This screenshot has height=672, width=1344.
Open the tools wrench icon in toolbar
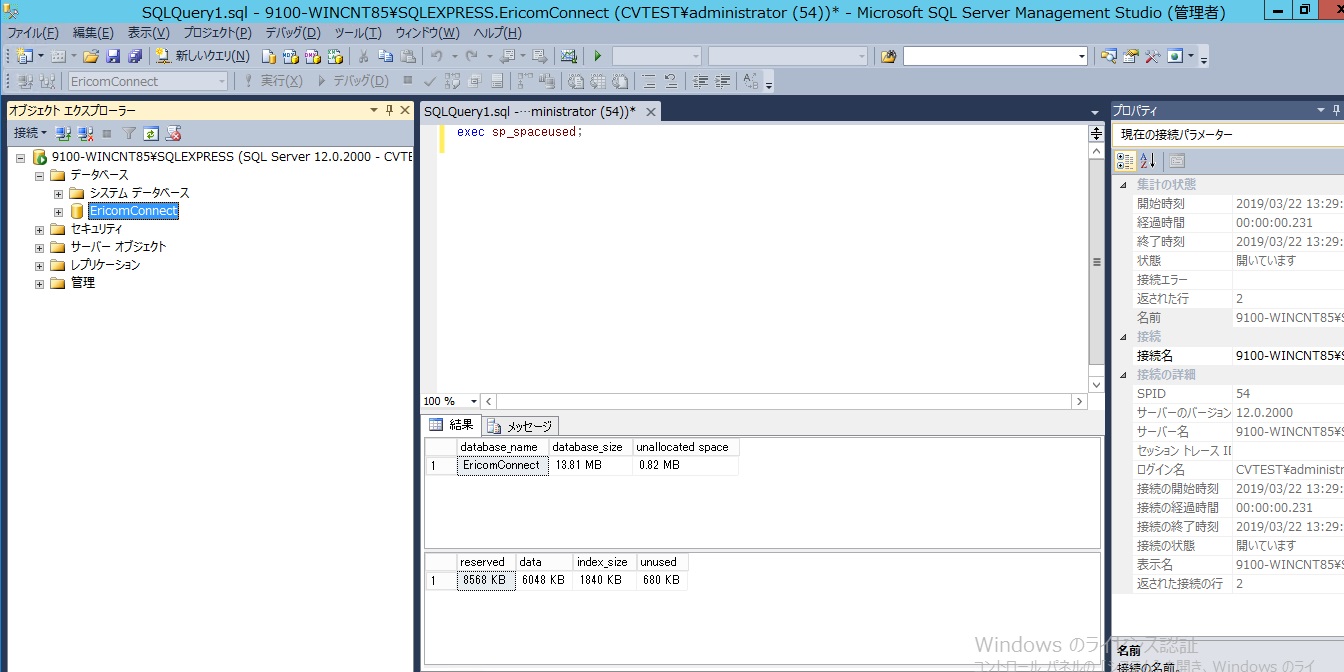(x=1152, y=57)
